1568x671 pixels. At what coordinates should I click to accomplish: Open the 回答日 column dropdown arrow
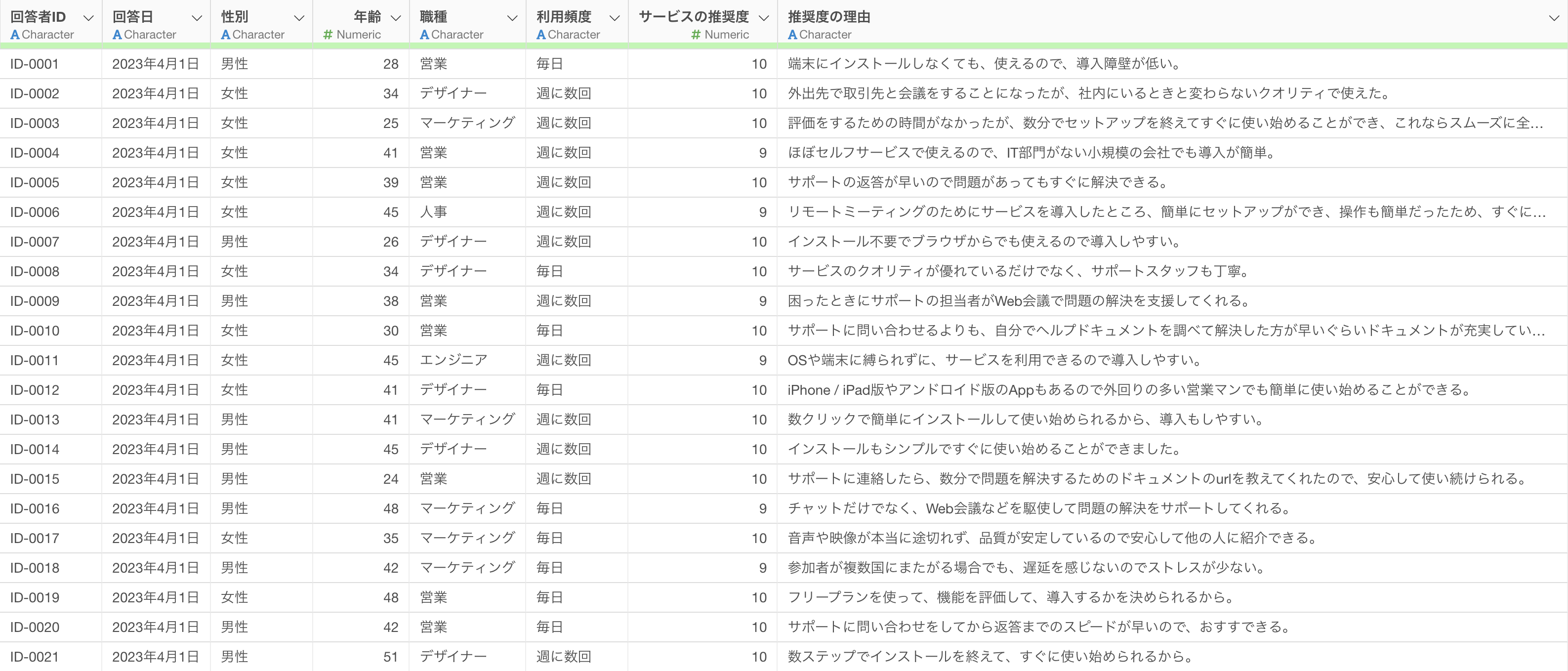coord(197,18)
